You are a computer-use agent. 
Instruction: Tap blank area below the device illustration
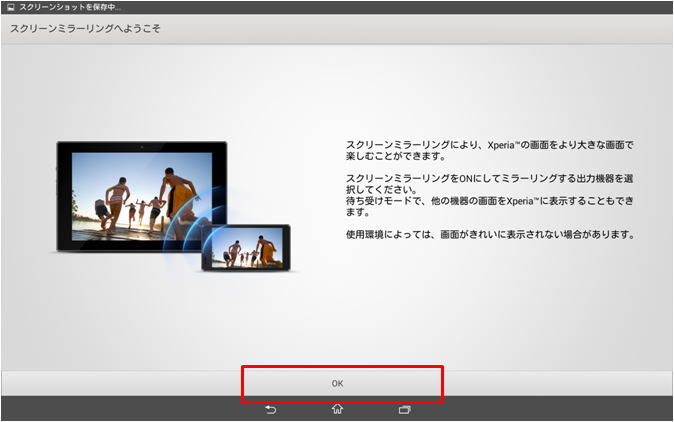(170, 320)
